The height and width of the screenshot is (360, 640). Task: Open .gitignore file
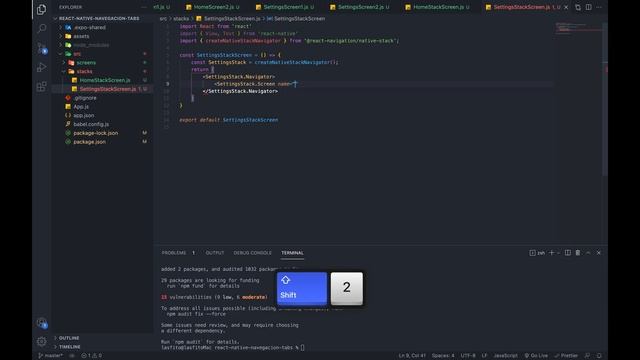pos(85,98)
